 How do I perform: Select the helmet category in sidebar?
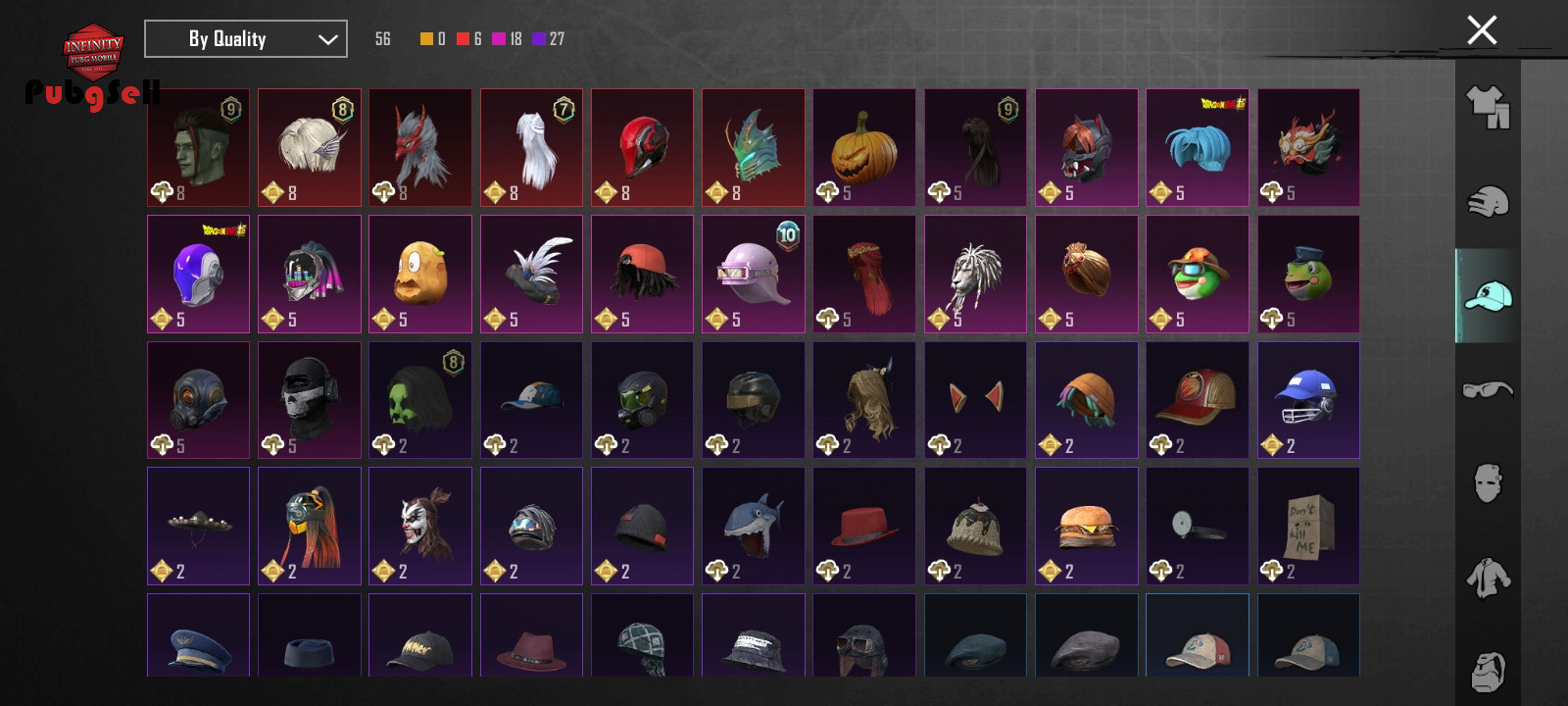pyautogui.click(x=1488, y=201)
